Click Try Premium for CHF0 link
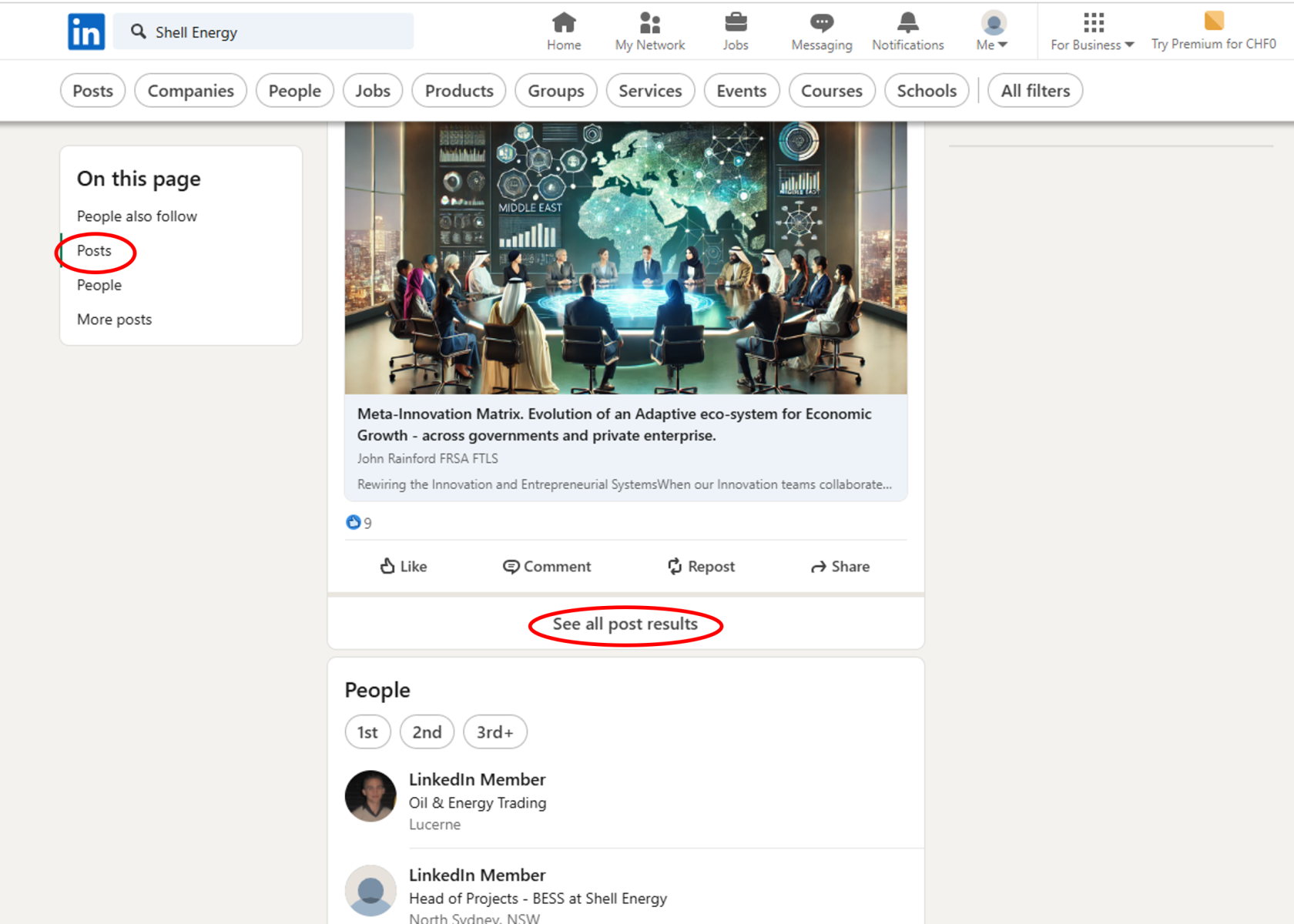 [x=1214, y=44]
